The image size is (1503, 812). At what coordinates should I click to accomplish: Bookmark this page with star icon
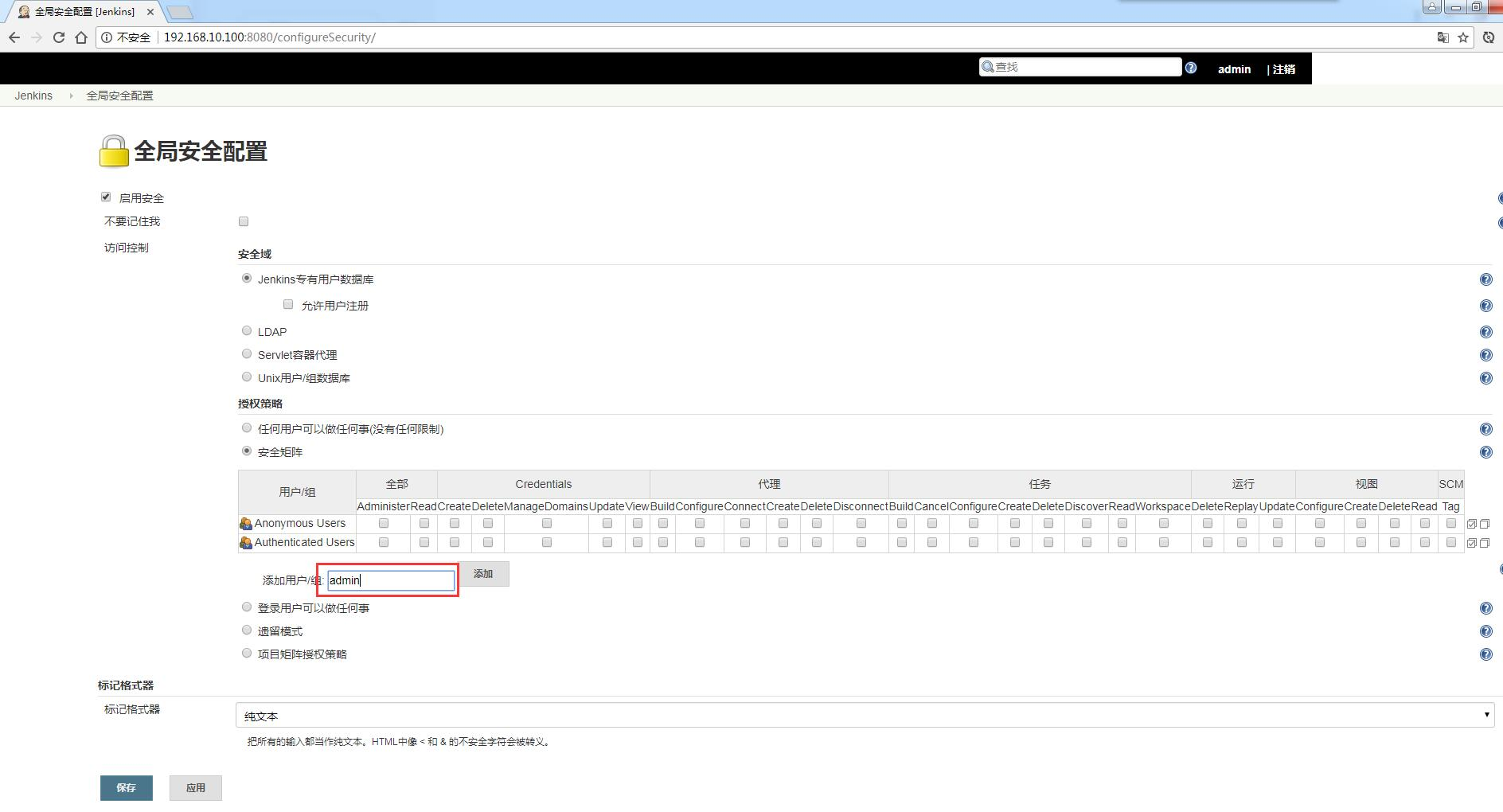coord(1463,37)
